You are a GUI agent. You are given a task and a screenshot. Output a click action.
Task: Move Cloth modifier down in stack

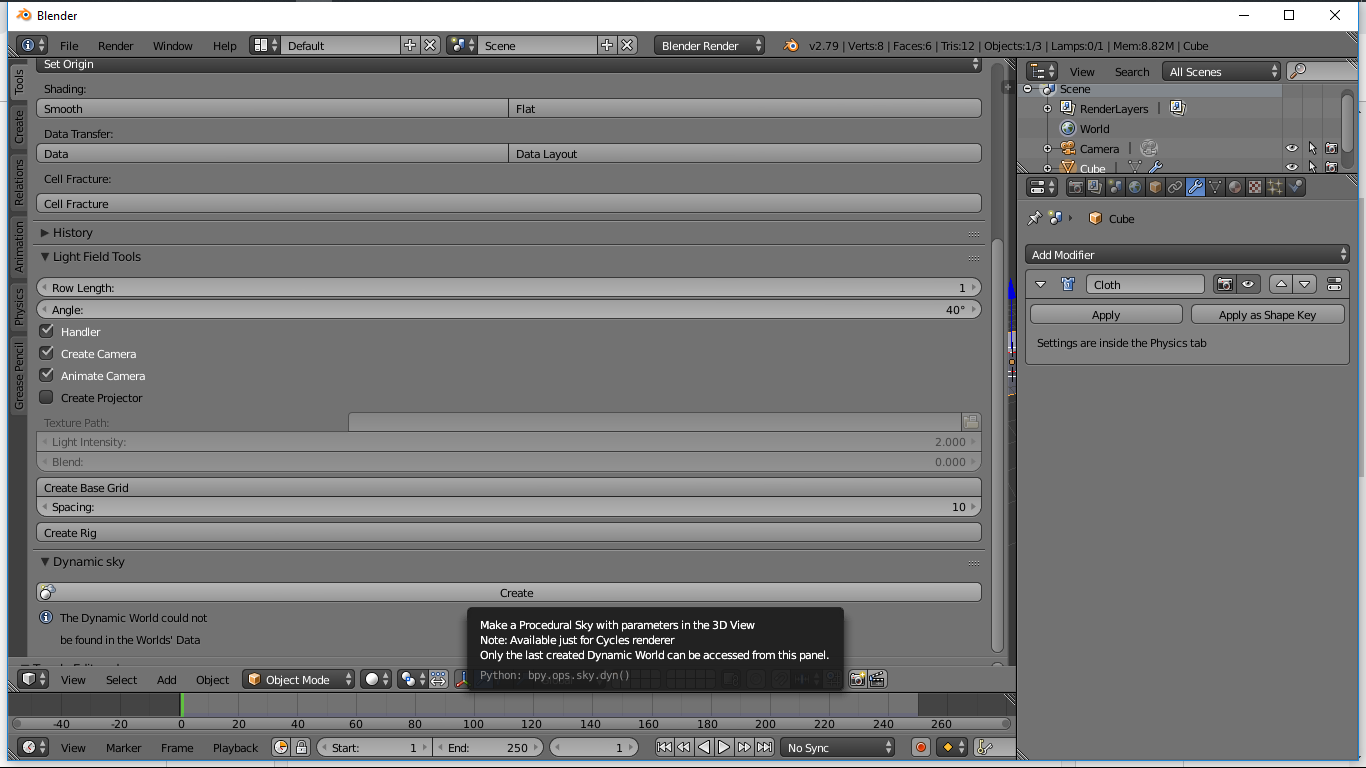[1304, 285]
